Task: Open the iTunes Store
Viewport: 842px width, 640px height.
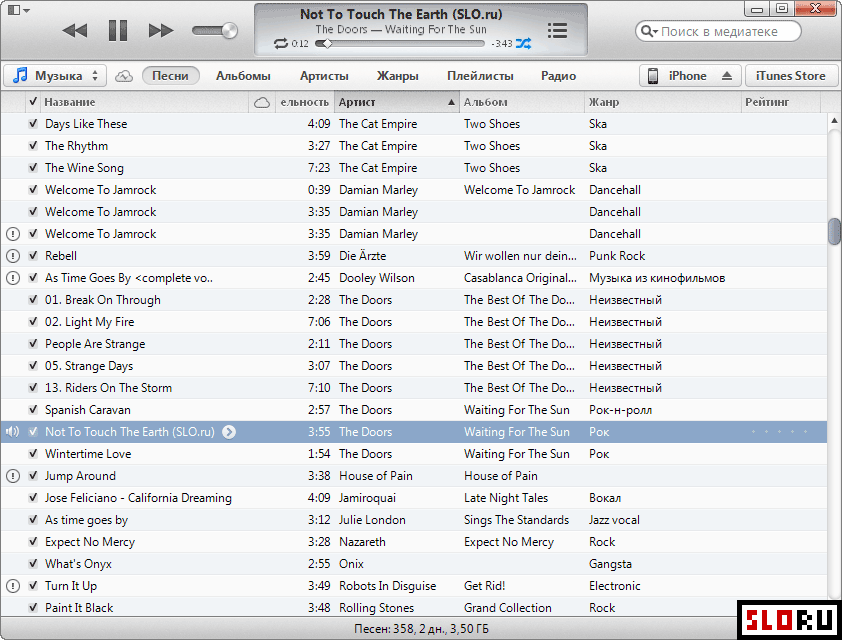Action: [x=790, y=76]
